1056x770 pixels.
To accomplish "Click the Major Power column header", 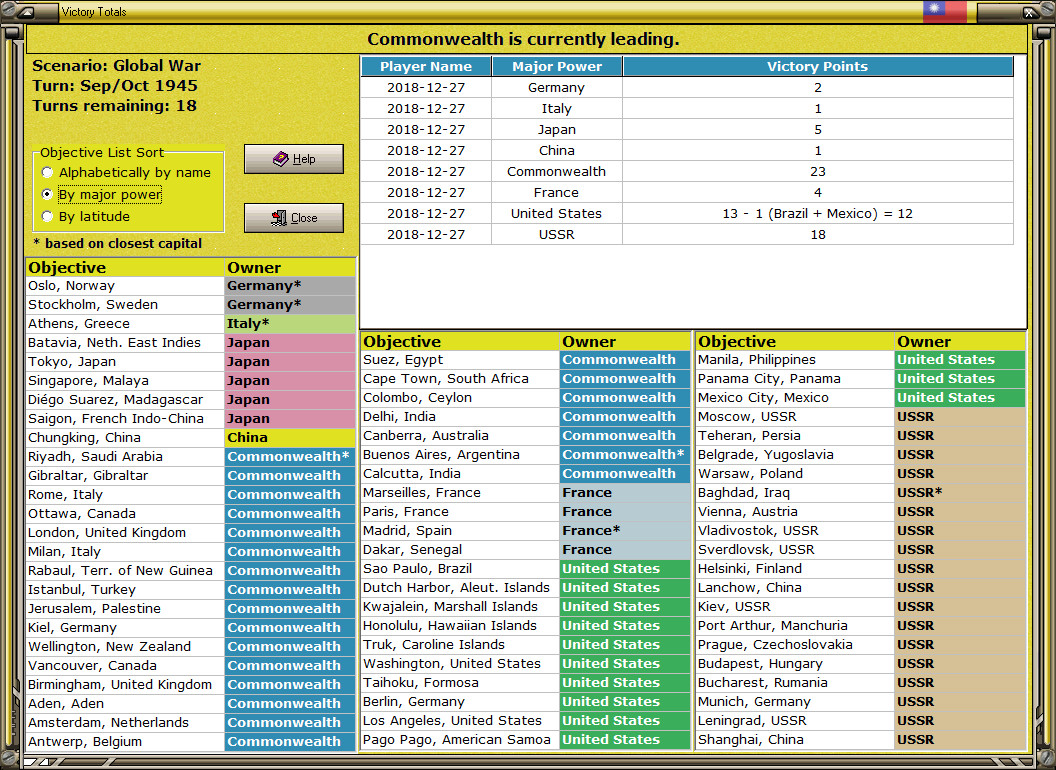I will coord(557,66).
